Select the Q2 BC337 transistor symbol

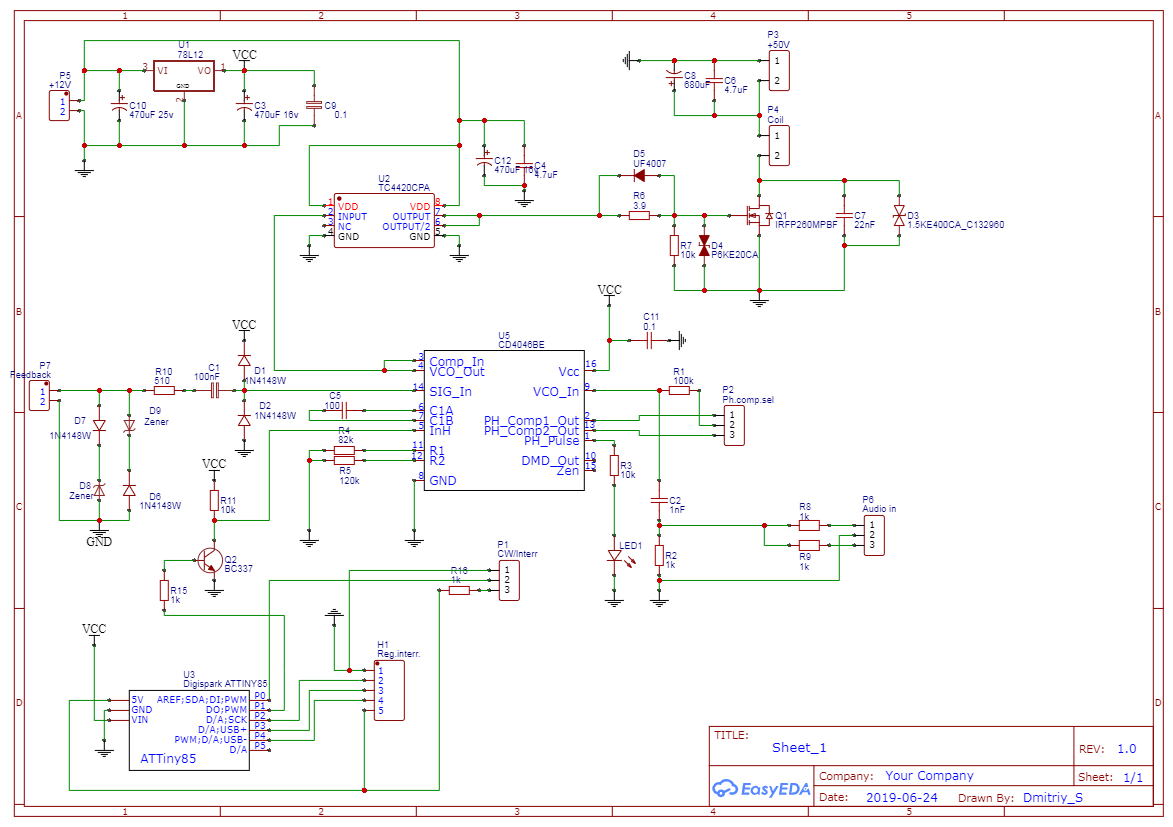pyautogui.click(x=210, y=560)
